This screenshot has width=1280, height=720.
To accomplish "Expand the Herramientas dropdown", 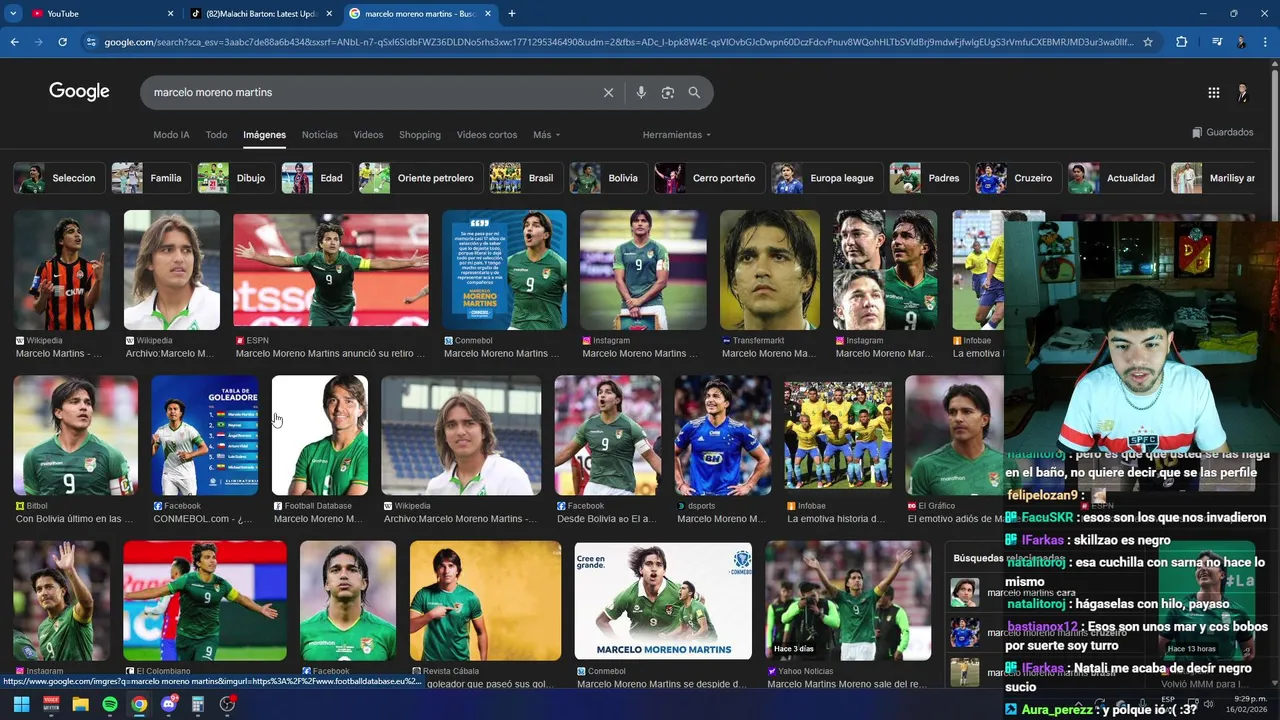I will coord(677,135).
